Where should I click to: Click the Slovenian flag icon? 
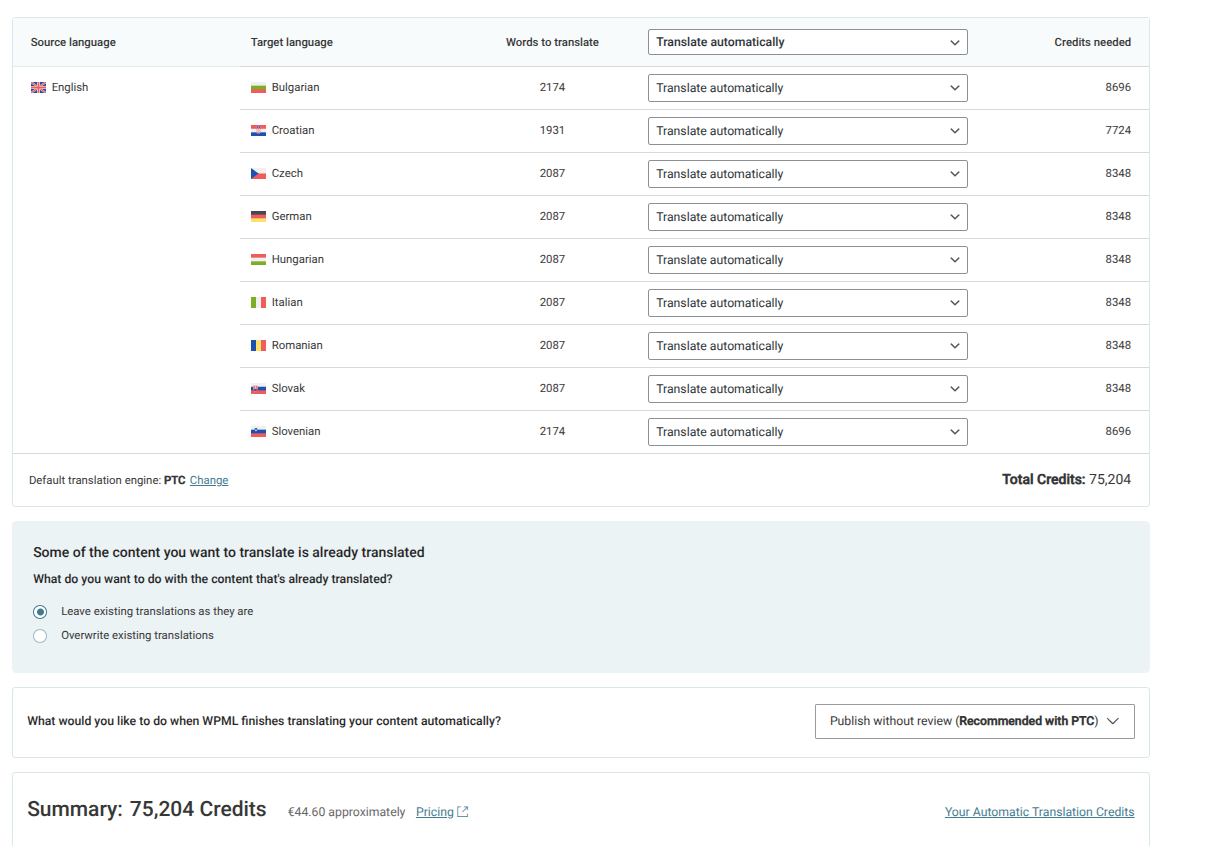pyautogui.click(x=258, y=432)
